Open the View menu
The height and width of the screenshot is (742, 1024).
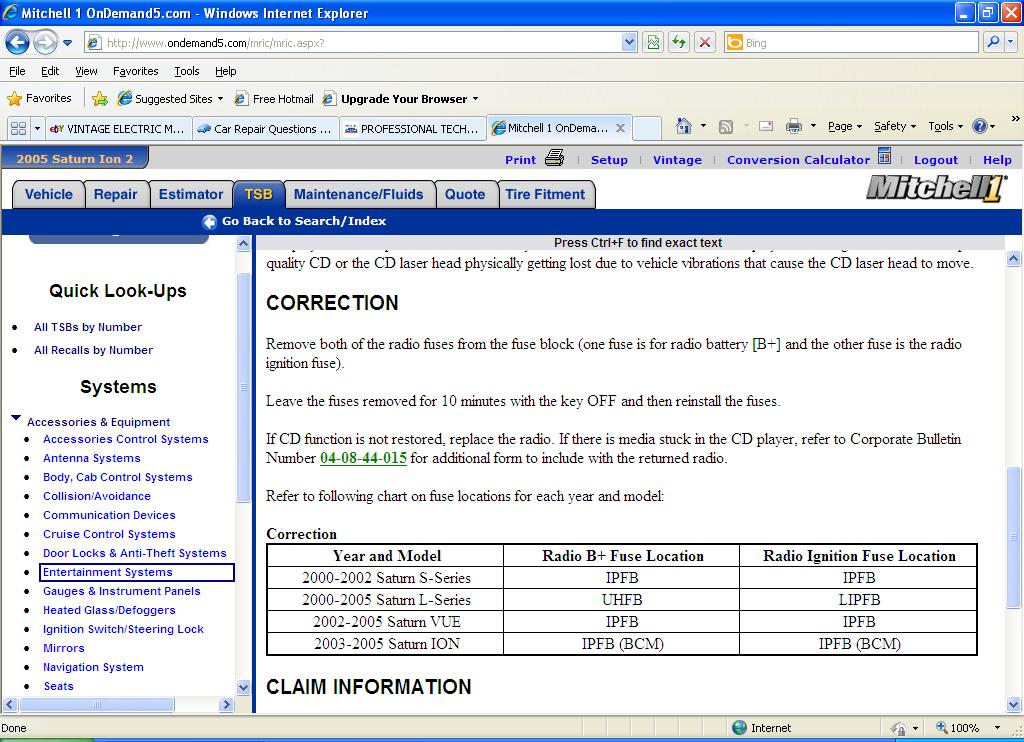point(86,71)
